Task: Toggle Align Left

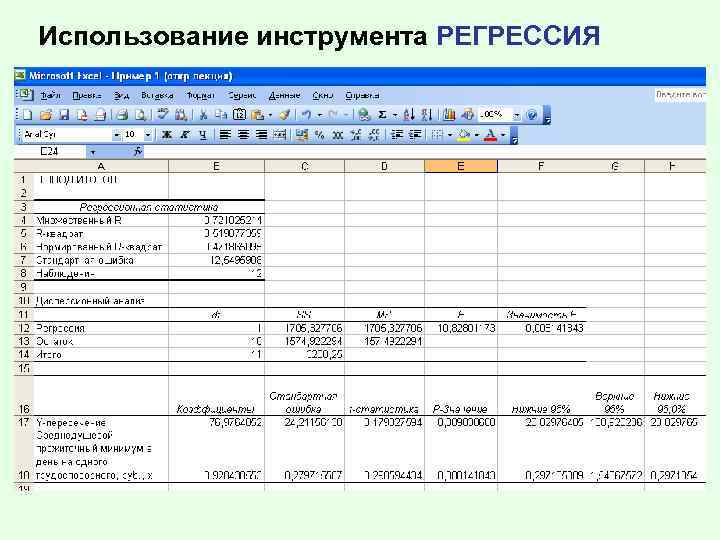Action: coord(225,135)
